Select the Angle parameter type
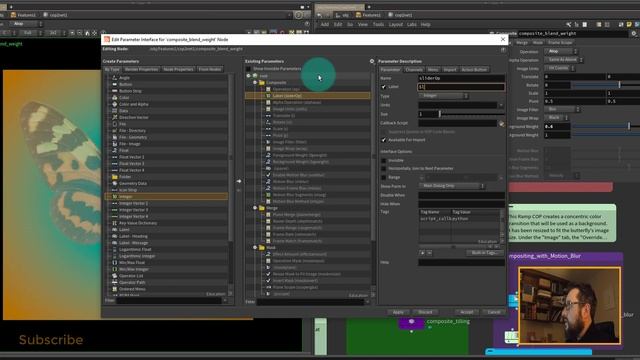The image size is (640, 360). click(x=124, y=78)
